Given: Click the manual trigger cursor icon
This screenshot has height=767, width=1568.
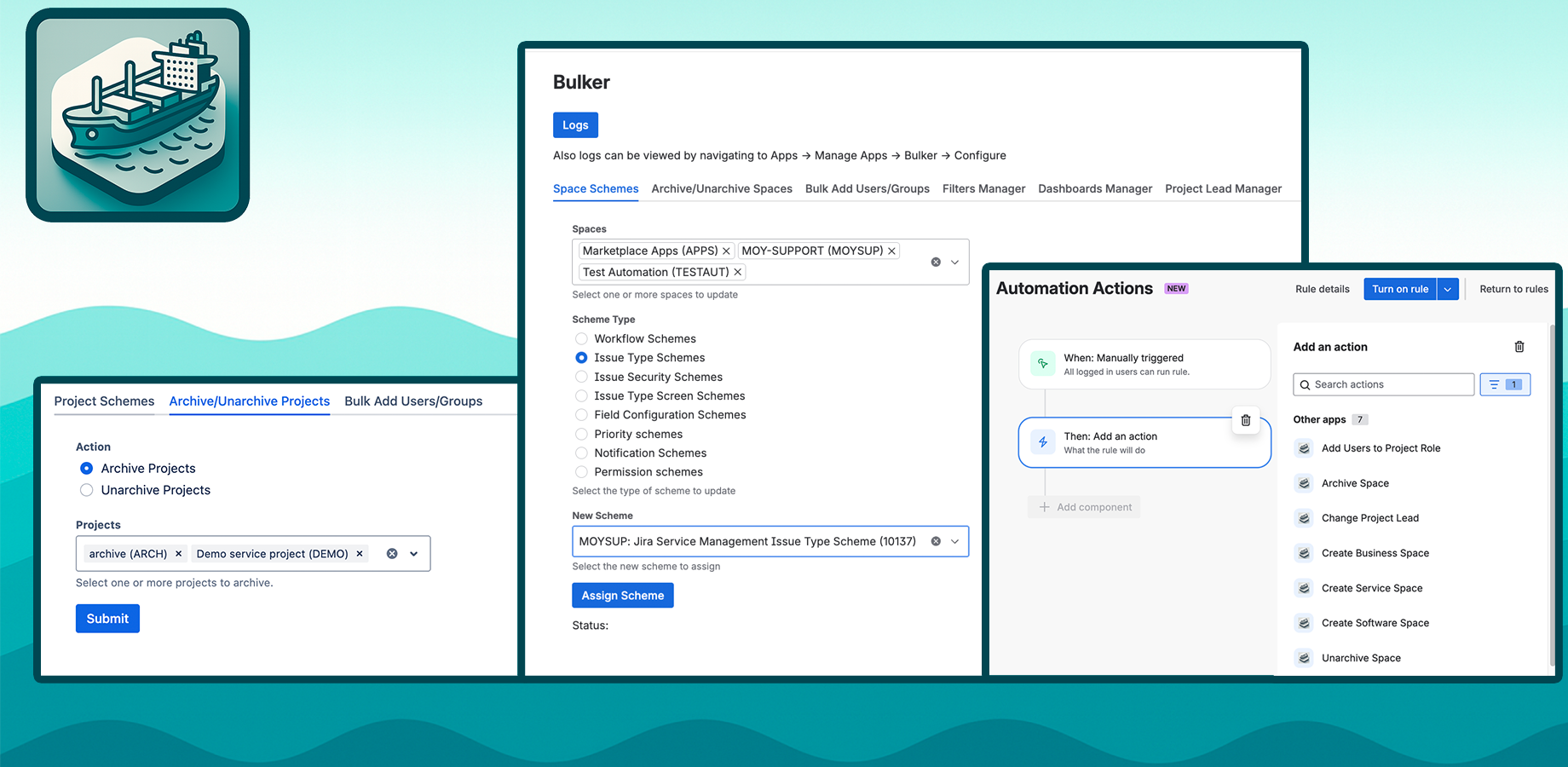Looking at the screenshot, I should pyautogui.click(x=1041, y=363).
